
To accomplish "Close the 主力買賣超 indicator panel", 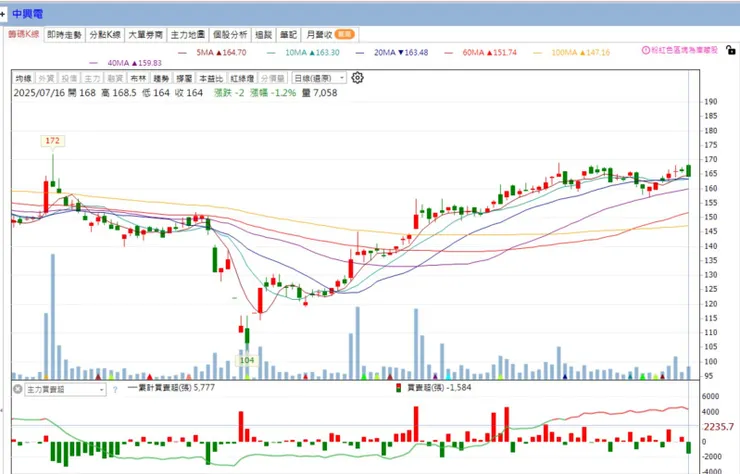I will click(17, 389).
